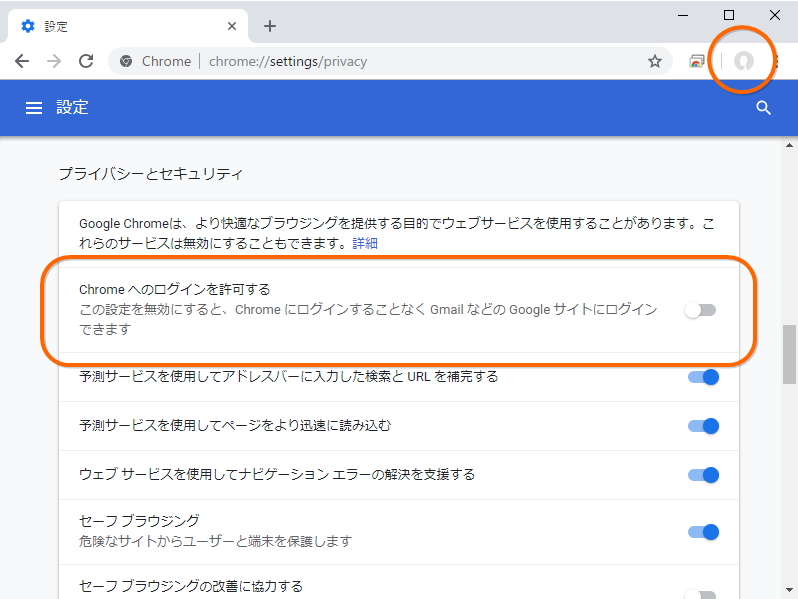Click '危険なサイトからユーザーと端末を保護します' description
Screen dimensions: 798x599
(x=215, y=541)
